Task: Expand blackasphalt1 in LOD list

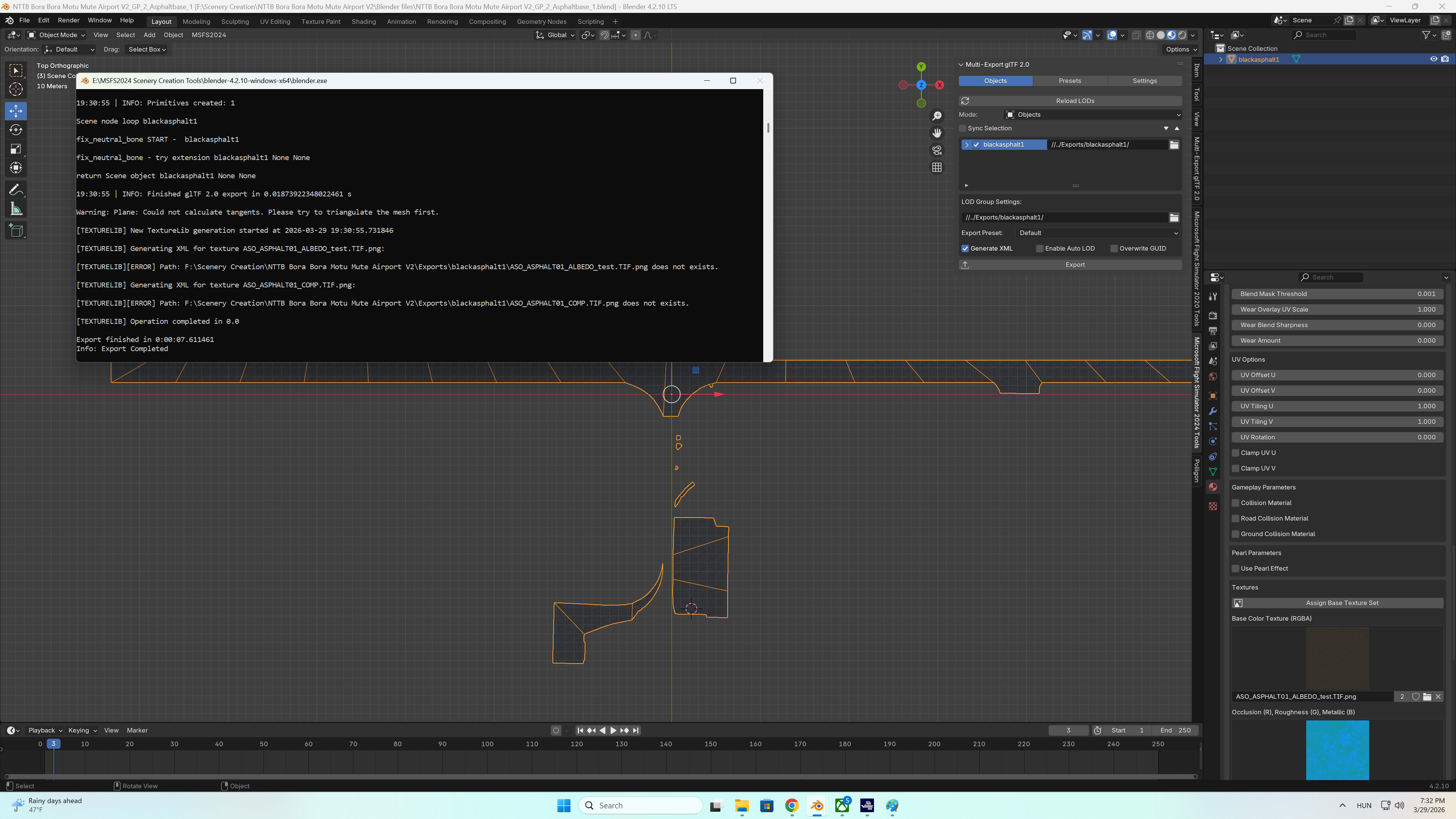Action: pyautogui.click(x=966, y=145)
